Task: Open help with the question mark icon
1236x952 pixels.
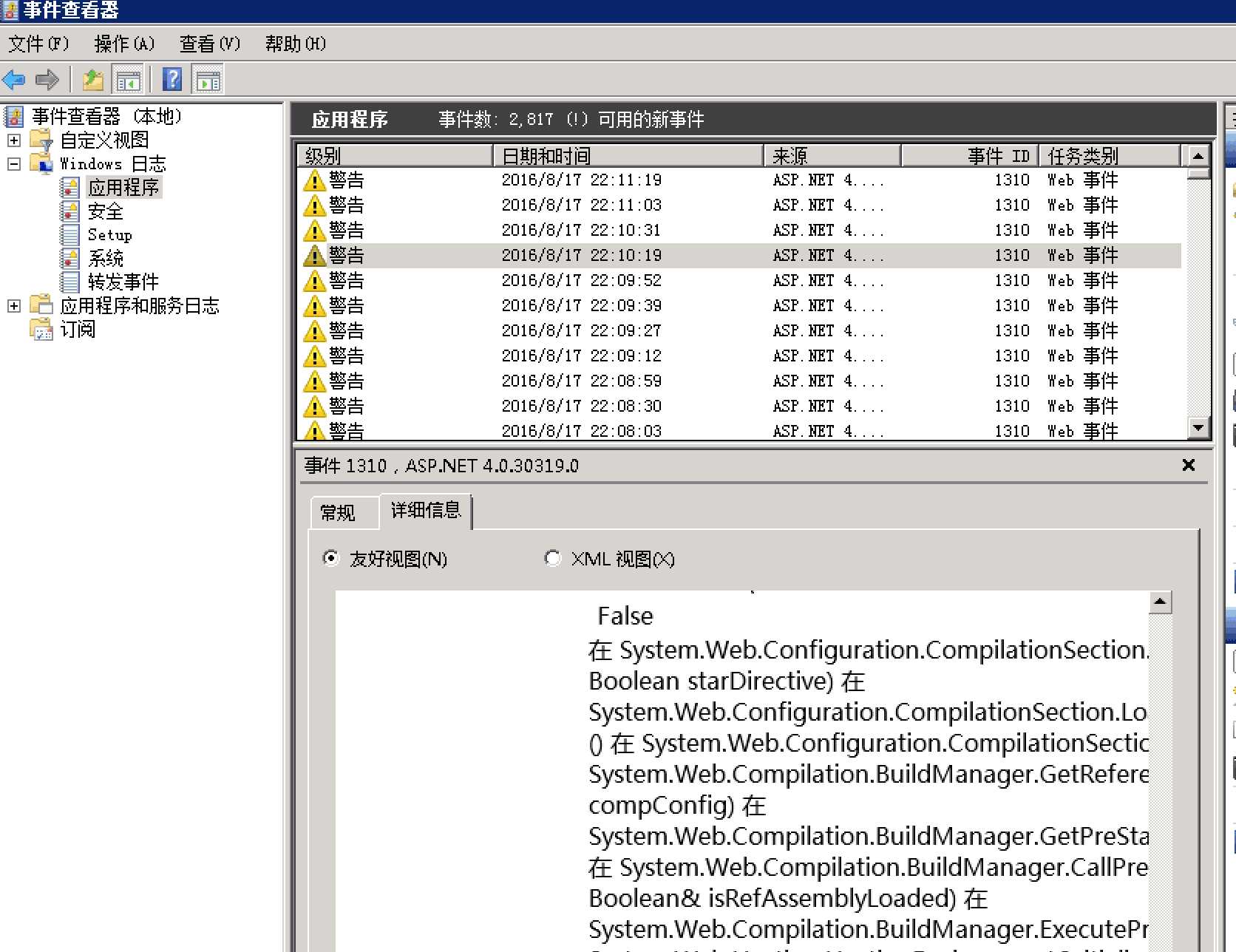Action: coord(172,79)
